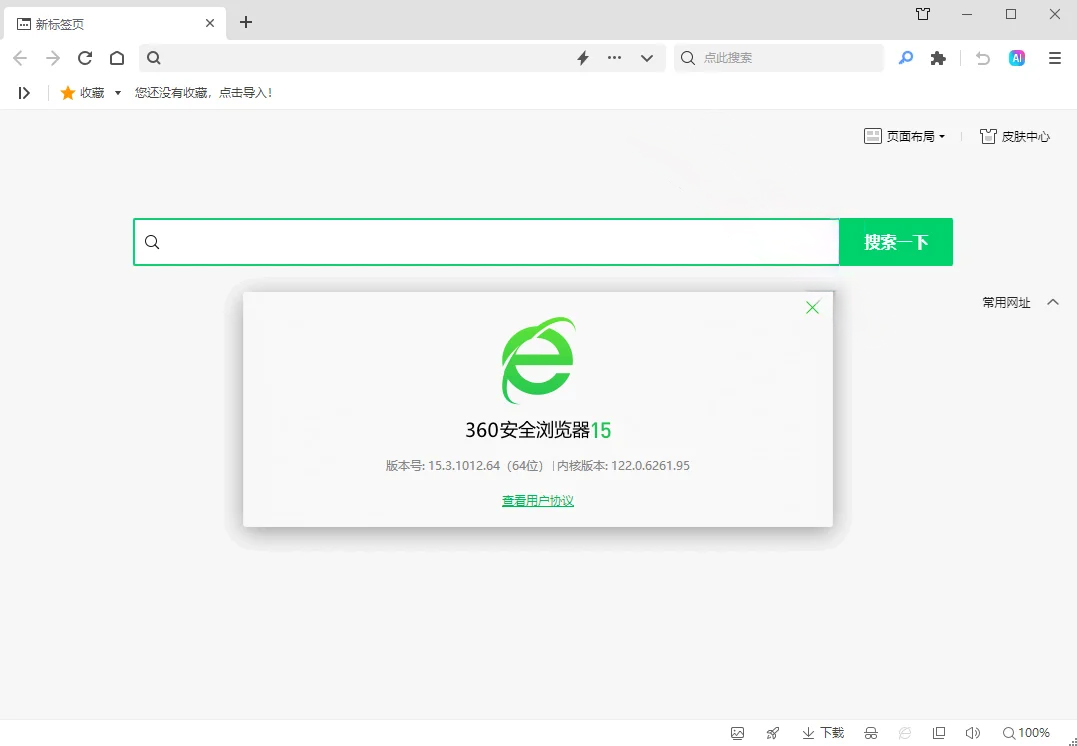Click 您还没有收藏,点击导入 link
This screenshot has width=1077, height=746.
click(203, 93)
